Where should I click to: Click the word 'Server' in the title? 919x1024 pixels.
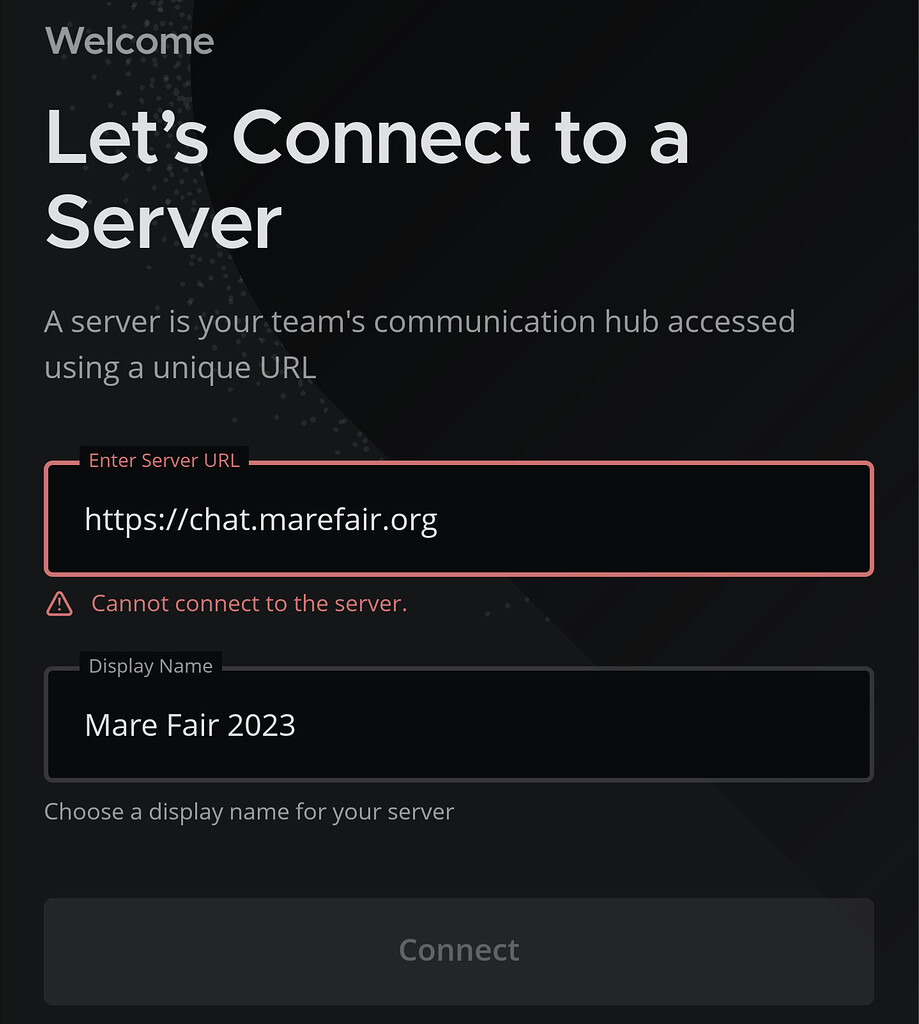(163, 222)
